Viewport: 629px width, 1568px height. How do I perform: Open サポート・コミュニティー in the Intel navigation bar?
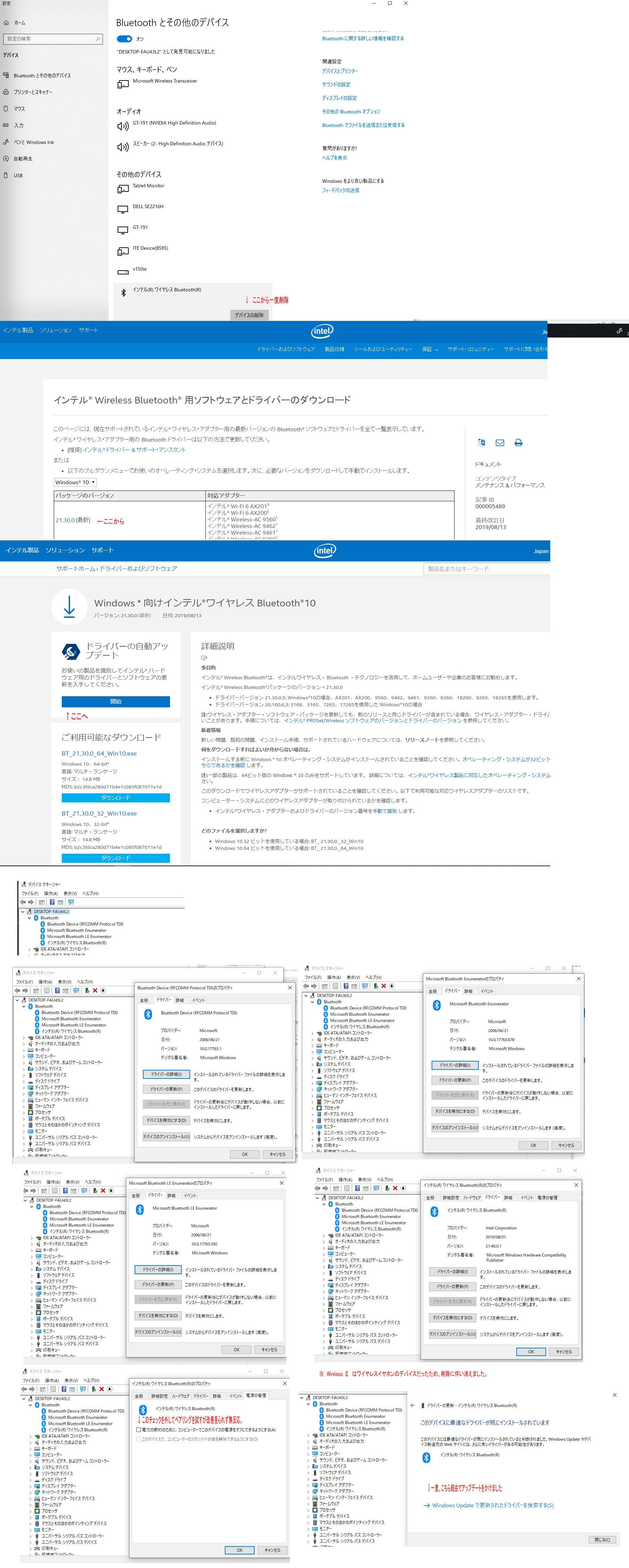point(471,349)
